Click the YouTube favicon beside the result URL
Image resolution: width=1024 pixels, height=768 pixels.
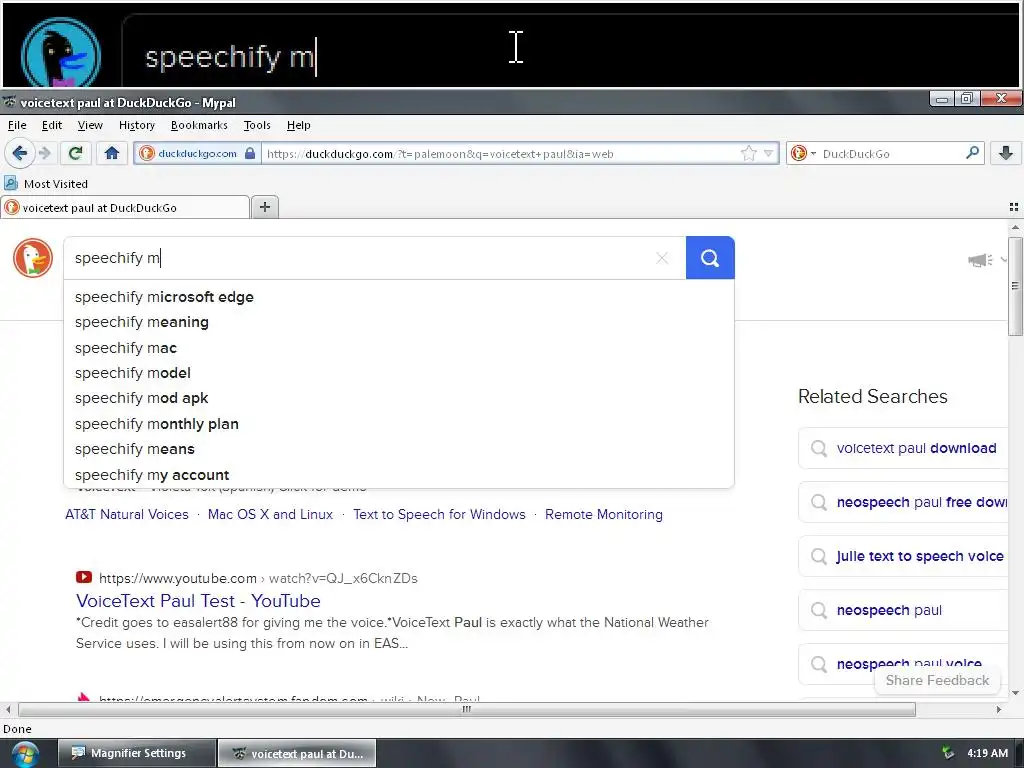pos(84,577)
